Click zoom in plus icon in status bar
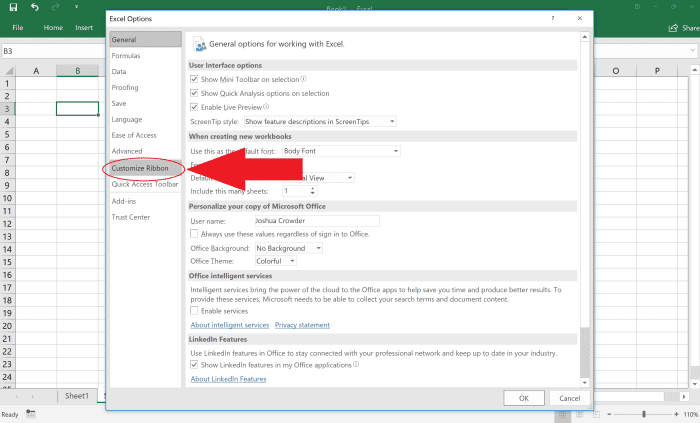 click(x=677, y=414)
